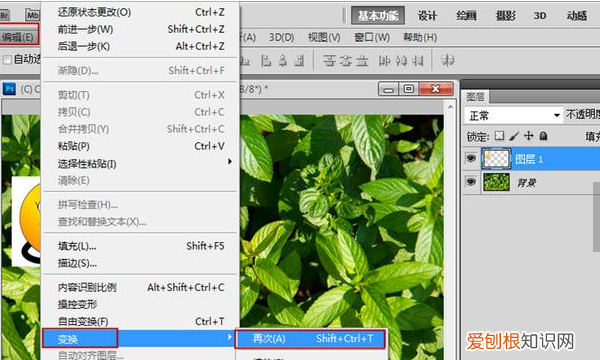This screenshot has height=360, width=600.
Task: Choose 粘贴(P) from the edit menu
Action: click(x=140, y=146)
